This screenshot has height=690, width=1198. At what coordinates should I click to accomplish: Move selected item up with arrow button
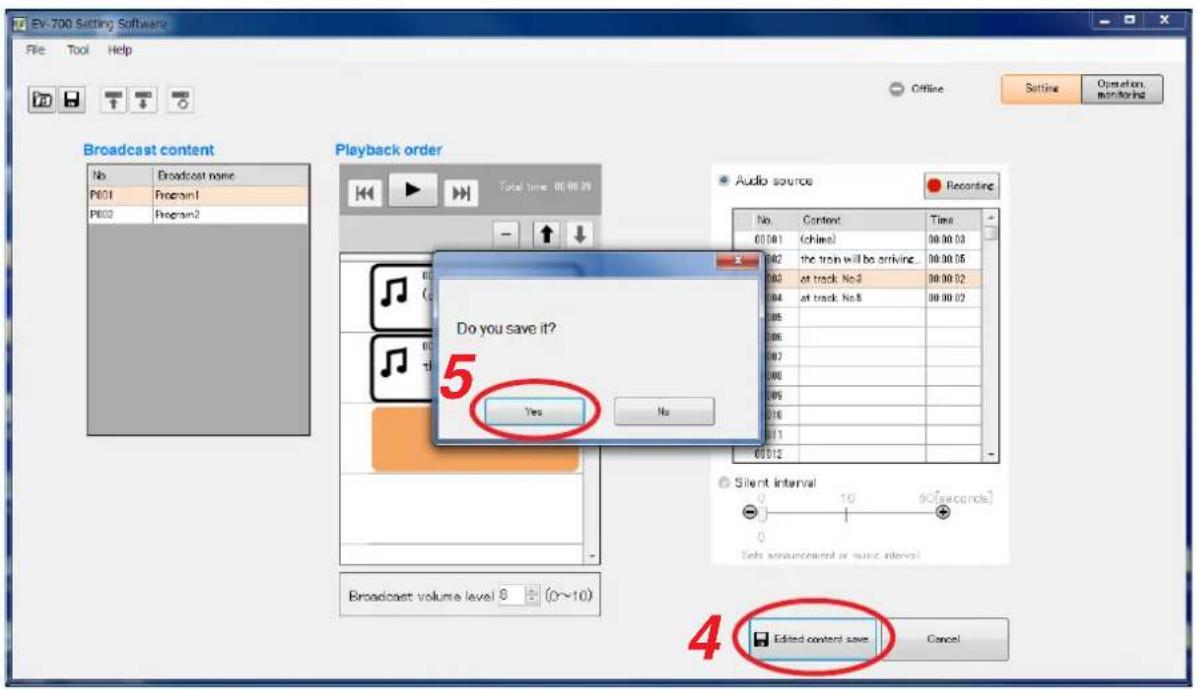546,234
